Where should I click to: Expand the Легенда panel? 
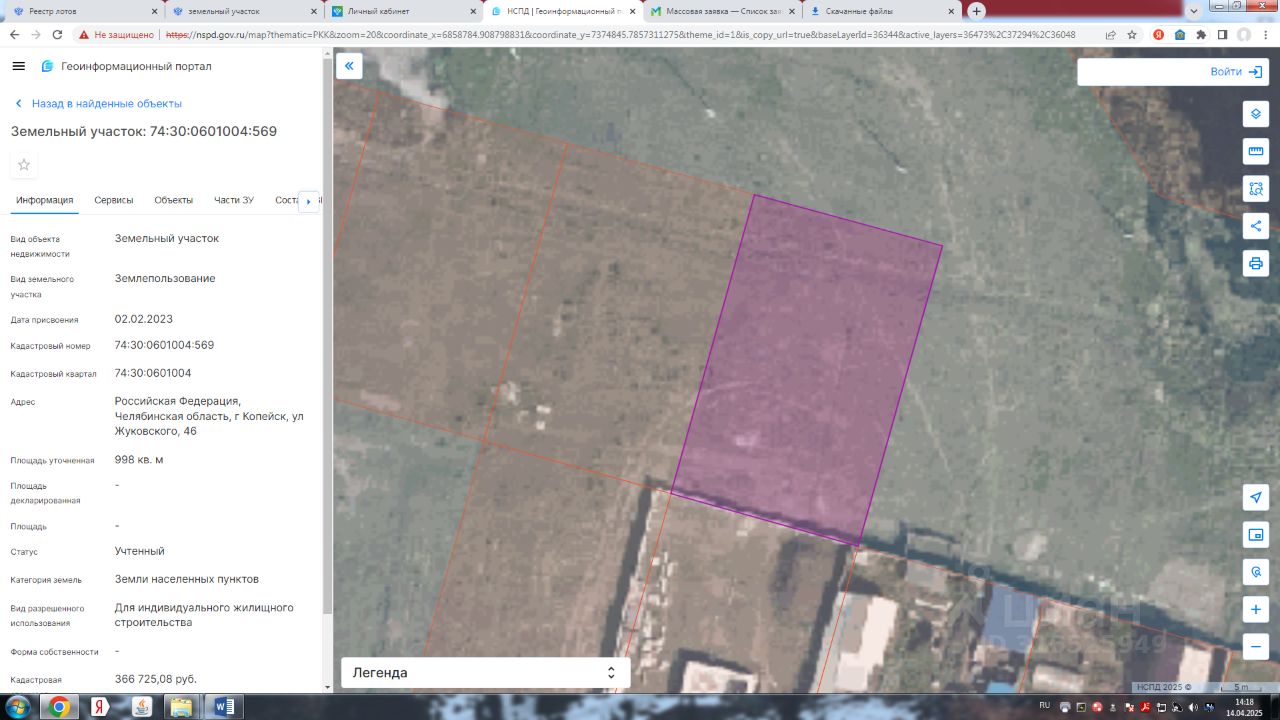(x=486, y=673)
